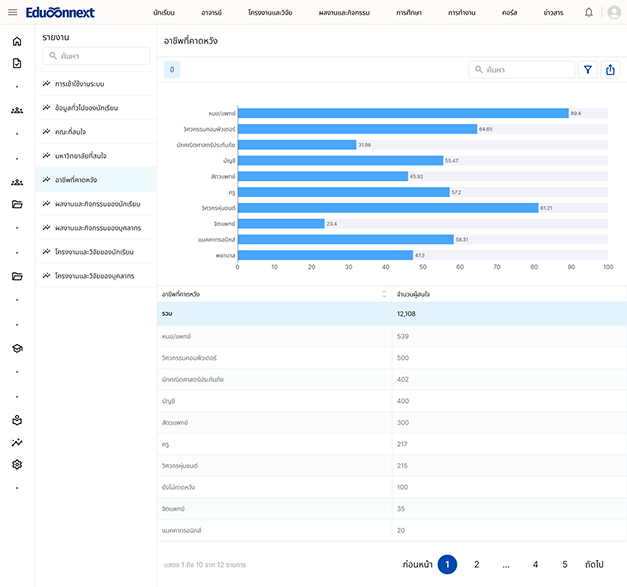Click the หมอ/แพทย์ bar in chart

point(402,113)
